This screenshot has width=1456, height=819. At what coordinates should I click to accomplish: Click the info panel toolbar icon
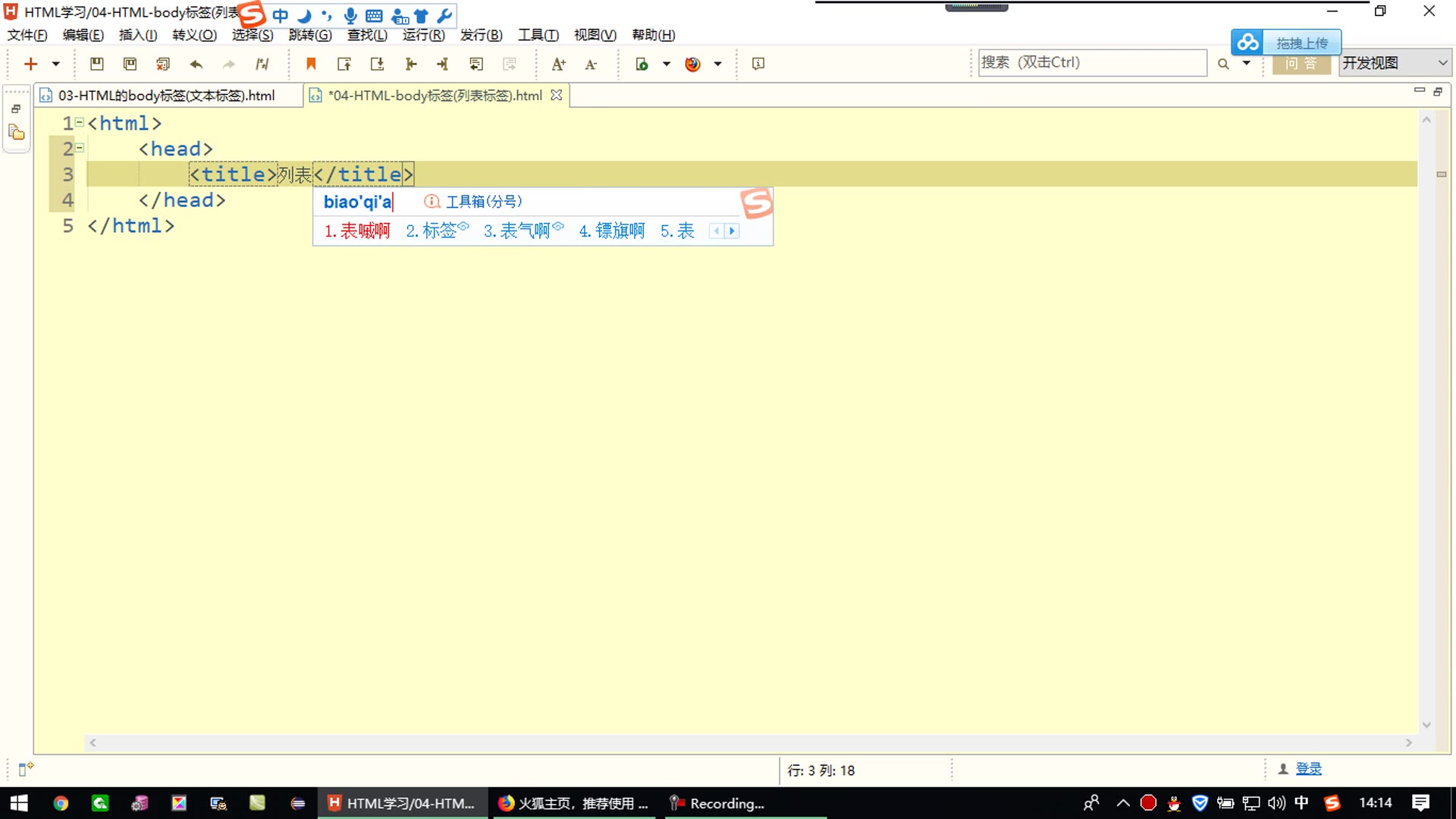(x=758, y=64)
